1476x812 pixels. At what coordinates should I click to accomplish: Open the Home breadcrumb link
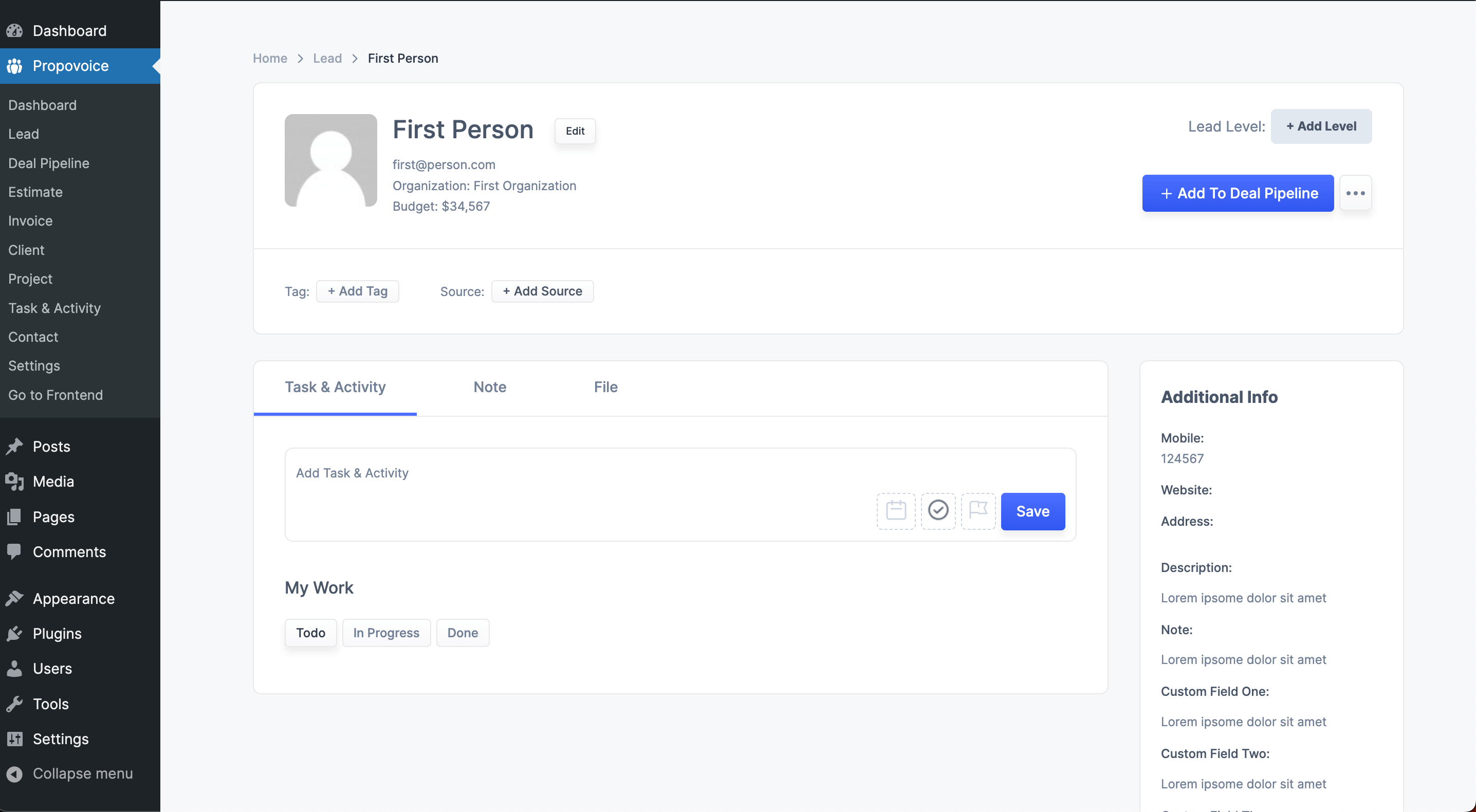(270, 58)
